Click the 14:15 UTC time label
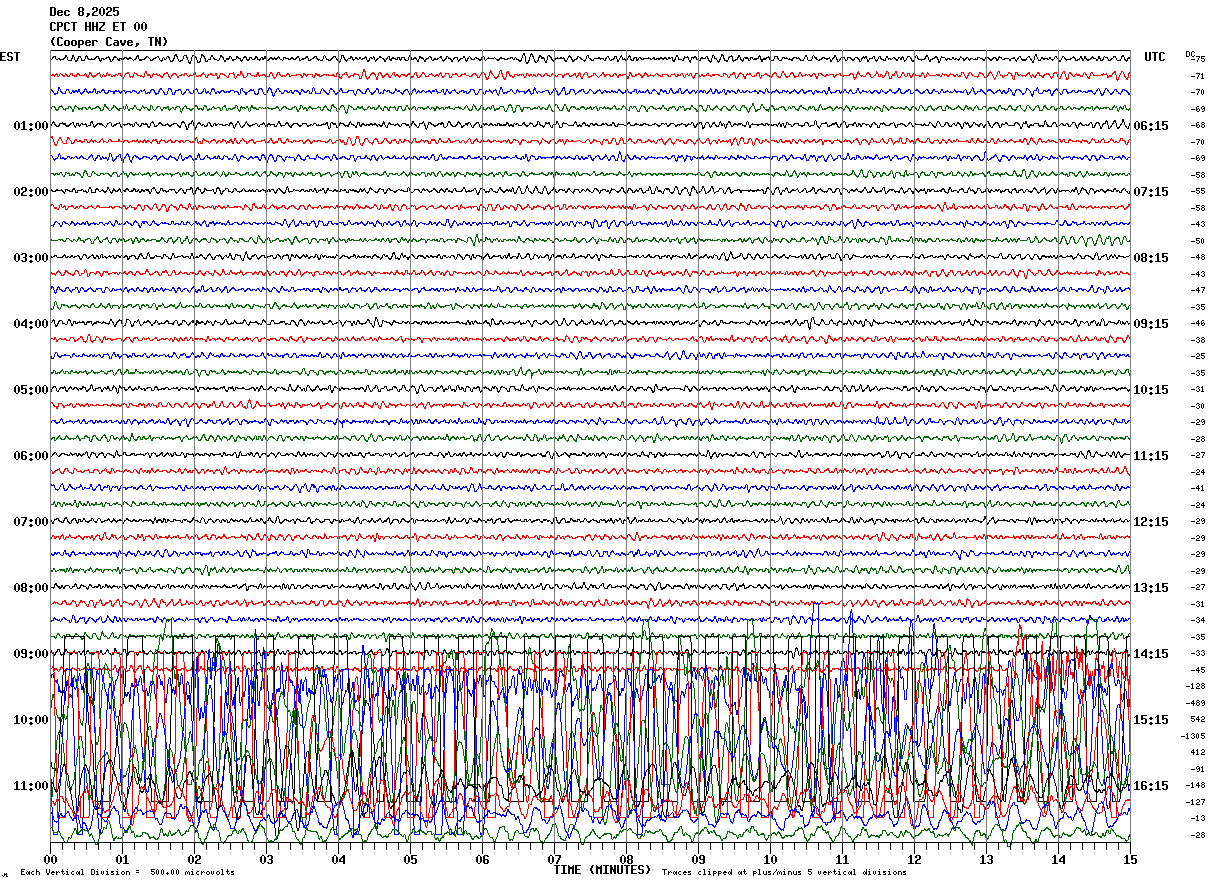 (x=1151, y=654)
